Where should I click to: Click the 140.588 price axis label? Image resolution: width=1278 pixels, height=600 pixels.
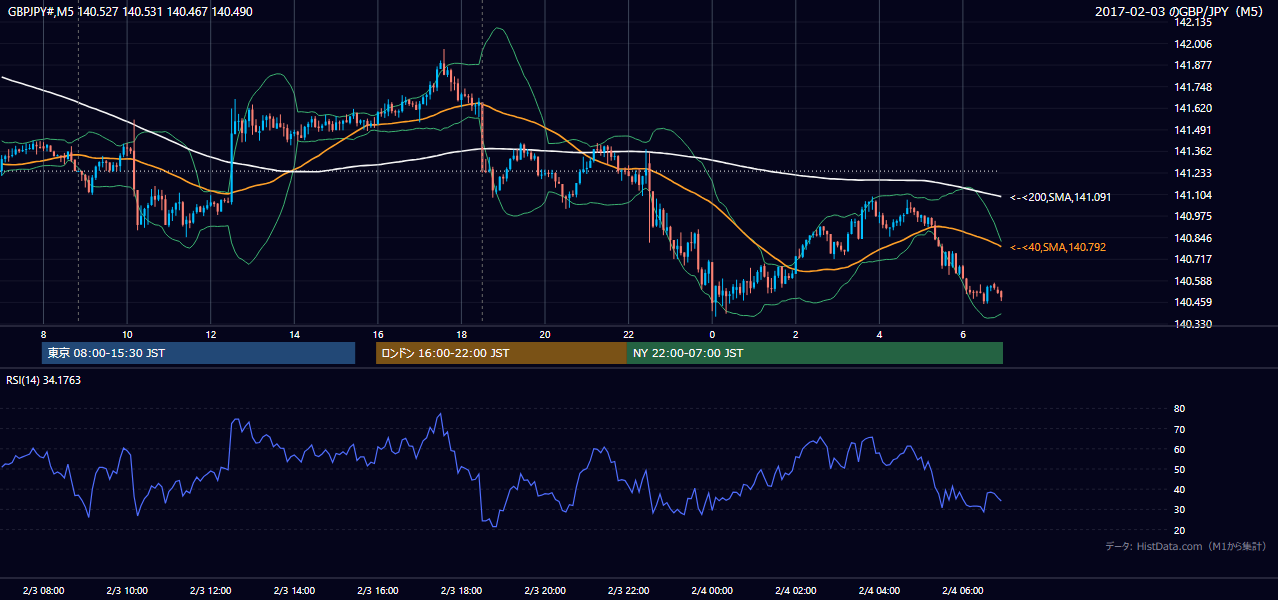[1192, 281]
